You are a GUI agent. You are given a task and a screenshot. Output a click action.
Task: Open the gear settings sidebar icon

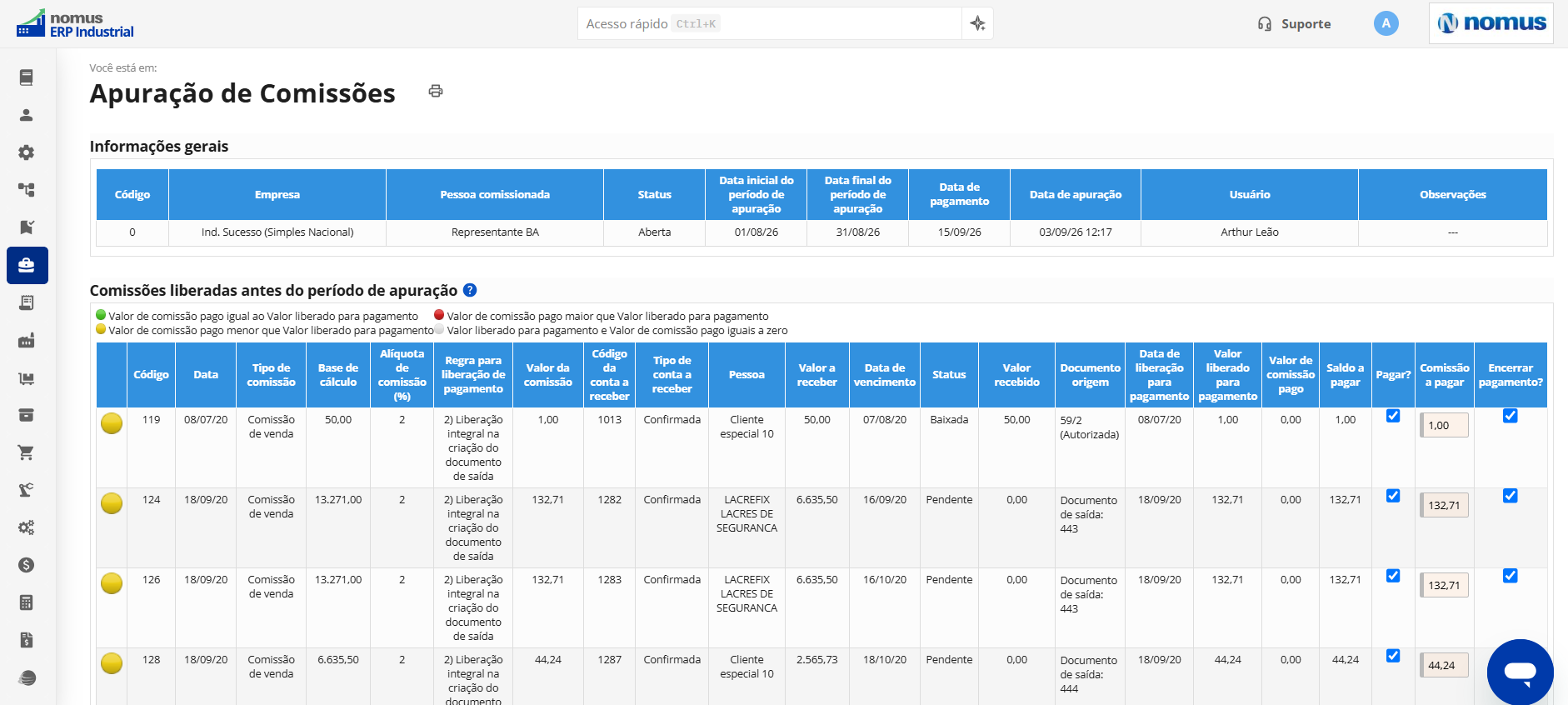(x=27, y=152)
